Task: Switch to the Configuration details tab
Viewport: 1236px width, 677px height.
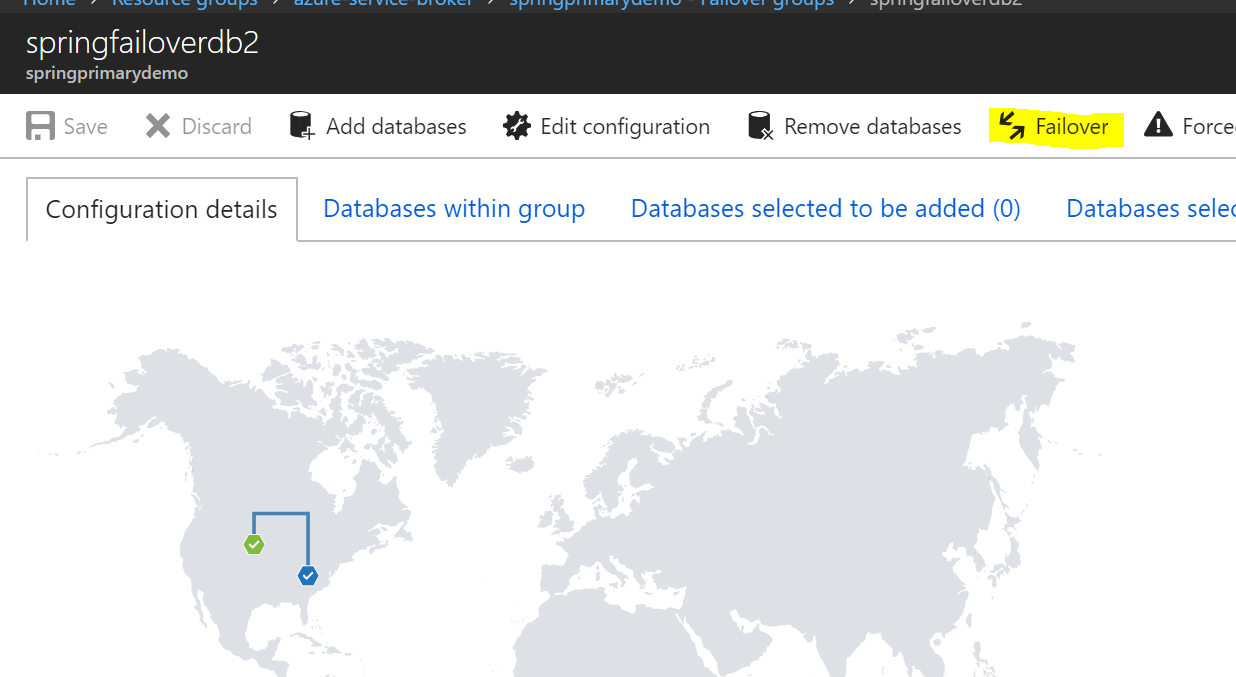Action: [x=161, y=209]
